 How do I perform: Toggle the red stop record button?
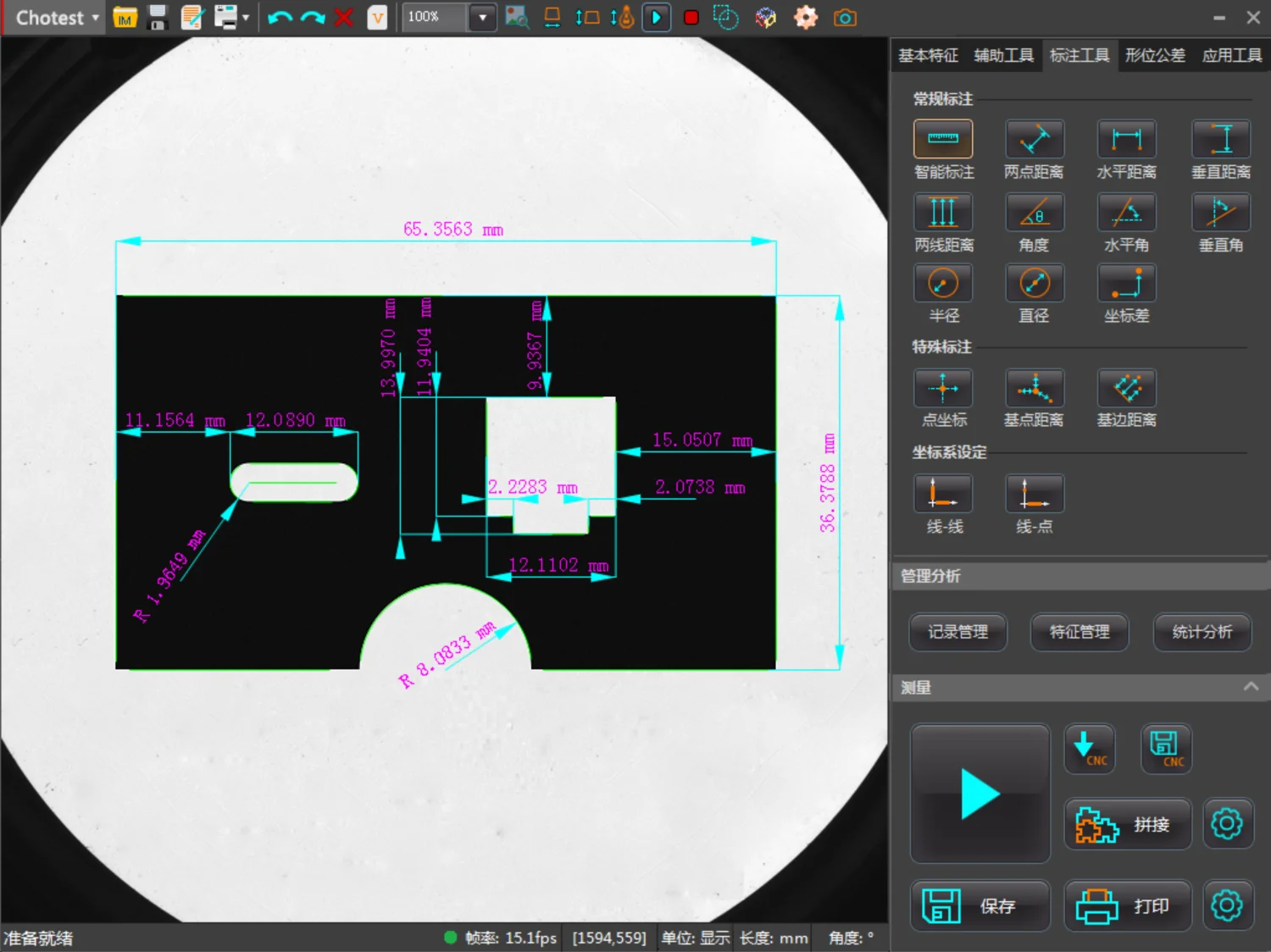click(691, 18)
